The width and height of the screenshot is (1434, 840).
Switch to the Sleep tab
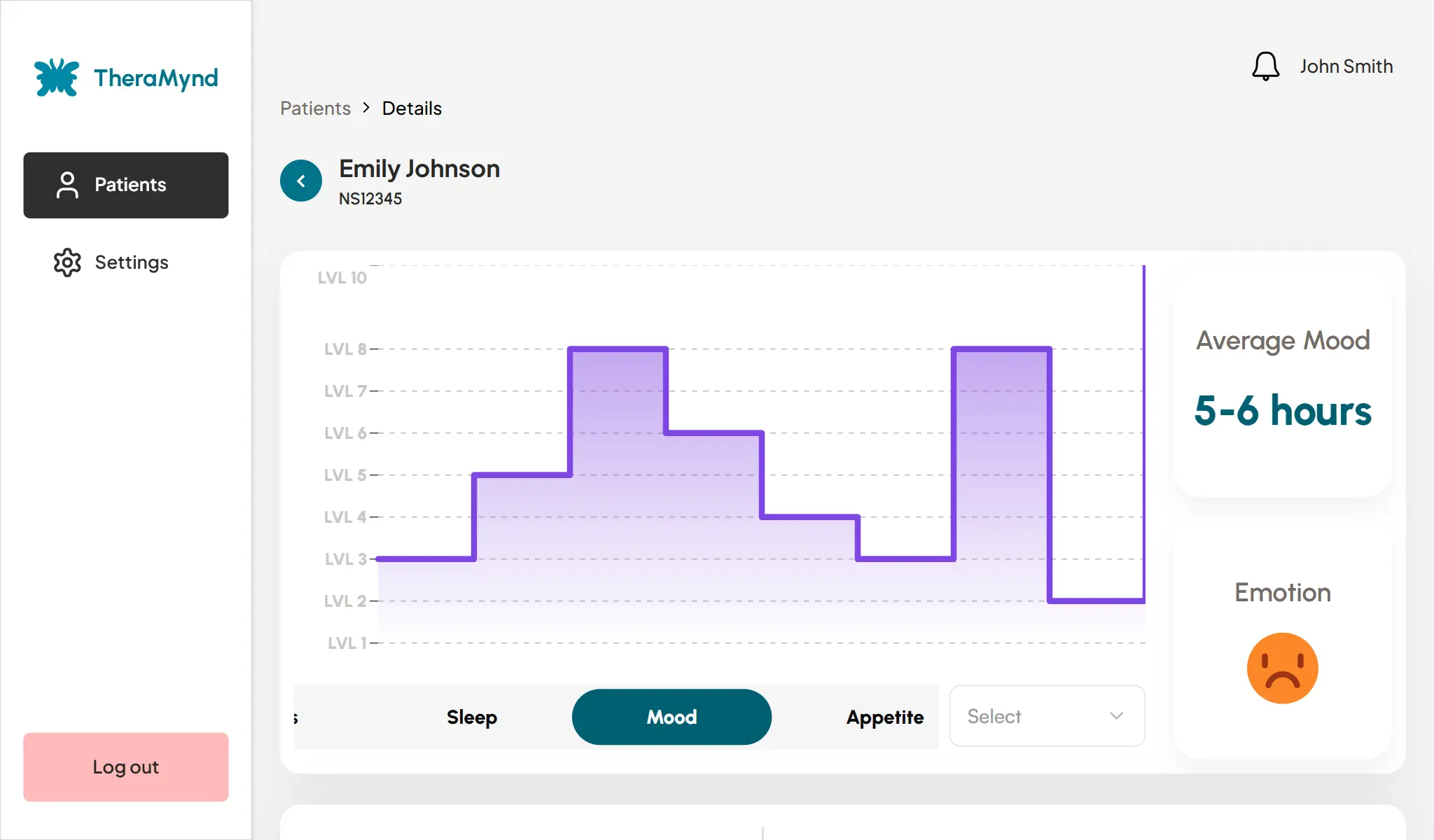(472, 717)
